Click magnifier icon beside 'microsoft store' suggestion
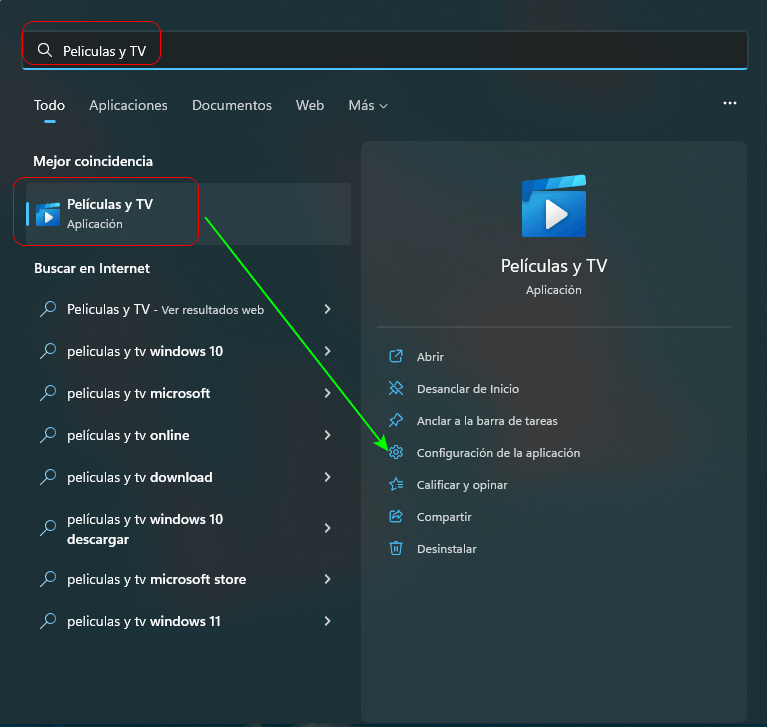This screenshot has width=767, height=727. tap(48, 579)
